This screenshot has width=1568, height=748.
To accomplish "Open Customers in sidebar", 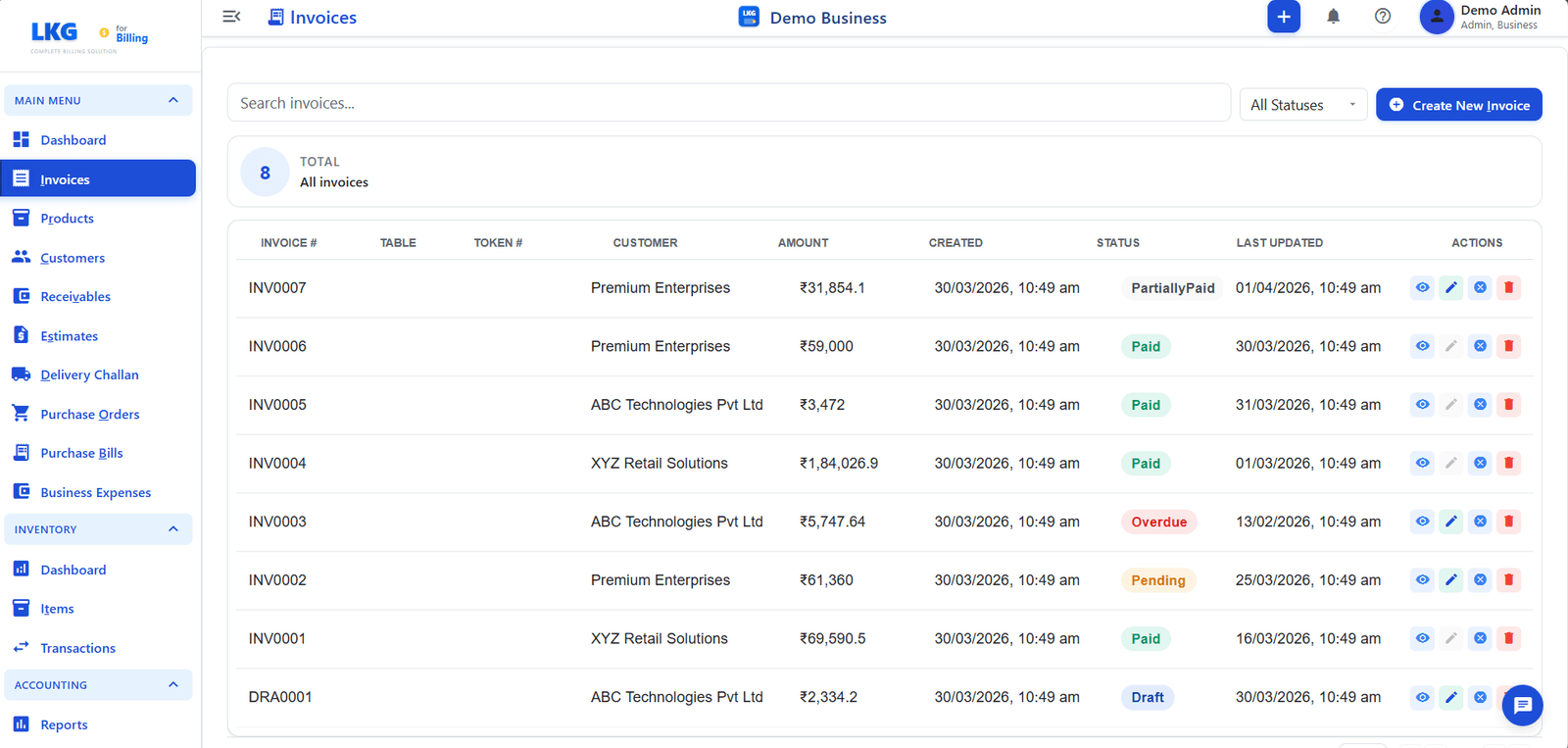I will pyautogui.click(x=98, y=258).
